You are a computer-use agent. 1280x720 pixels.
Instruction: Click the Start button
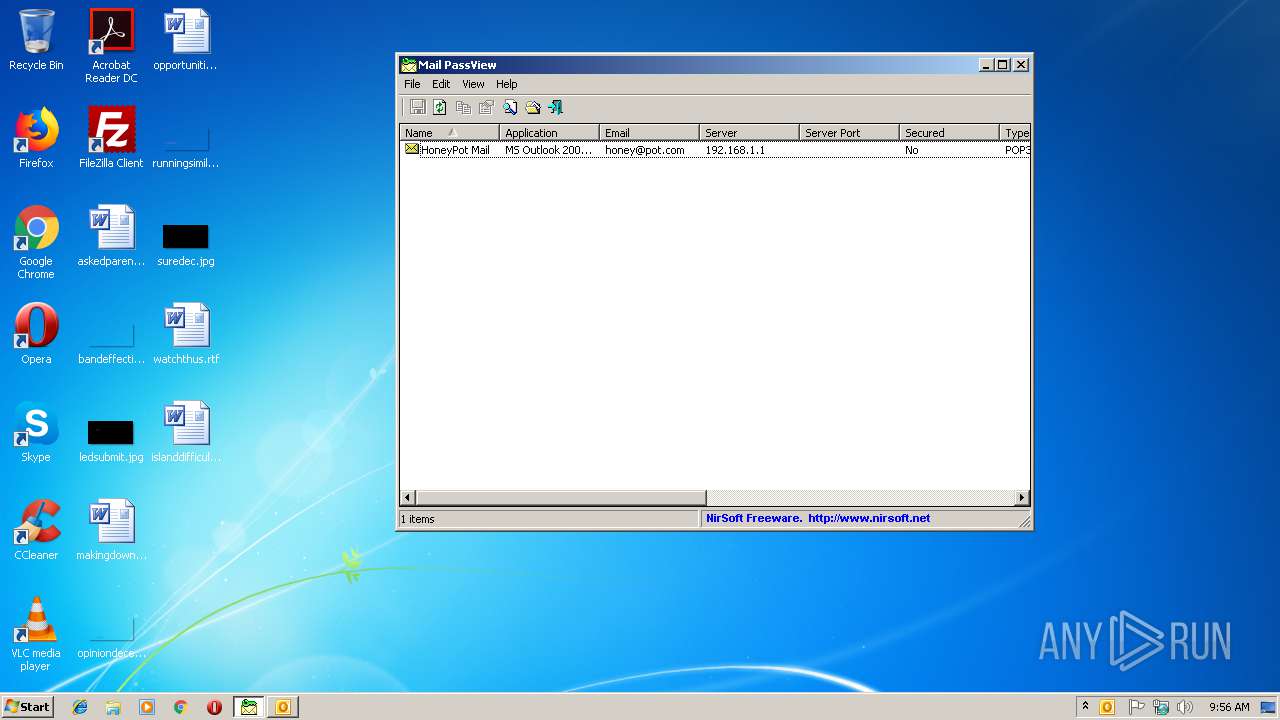tap(28, 707)
